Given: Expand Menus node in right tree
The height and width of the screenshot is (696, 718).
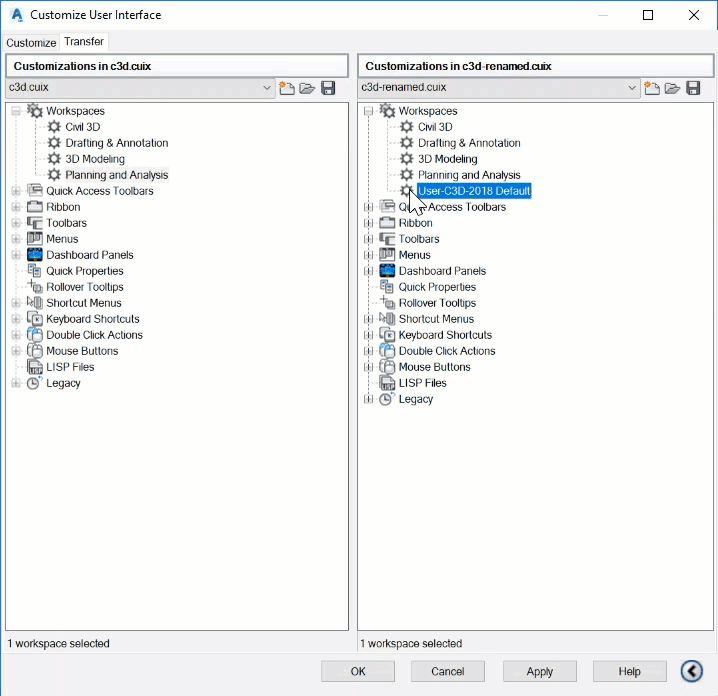Looking at the screenshot, I should pos(368,255).
